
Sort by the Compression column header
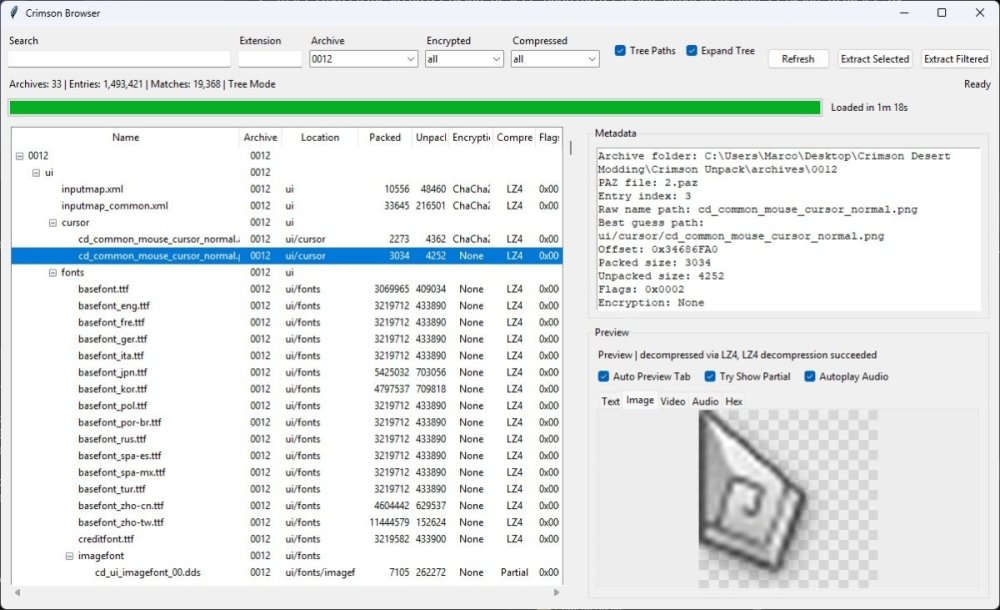[x=515, y=137]
